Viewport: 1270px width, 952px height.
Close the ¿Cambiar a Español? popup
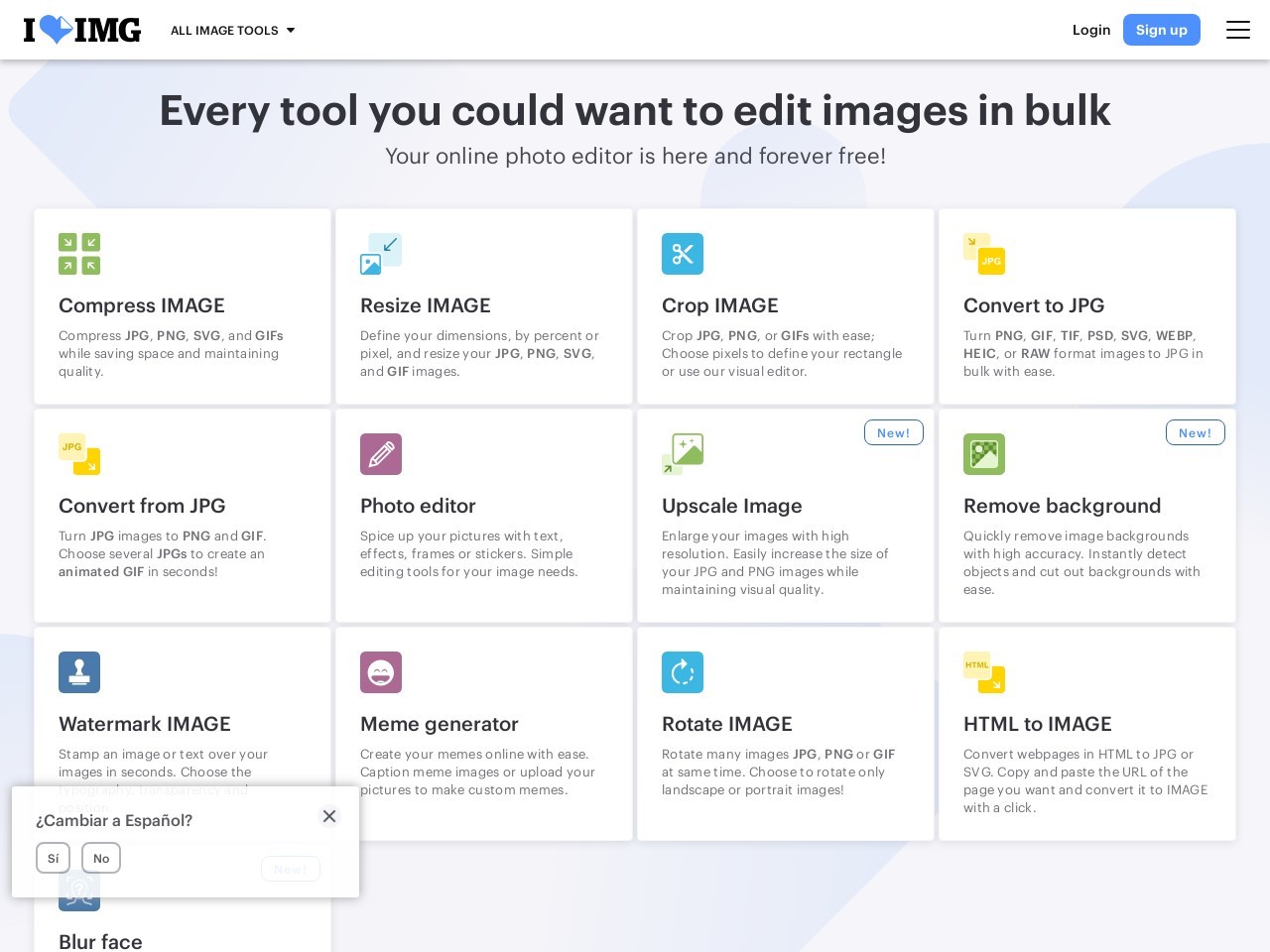click(x=329, y=816)
